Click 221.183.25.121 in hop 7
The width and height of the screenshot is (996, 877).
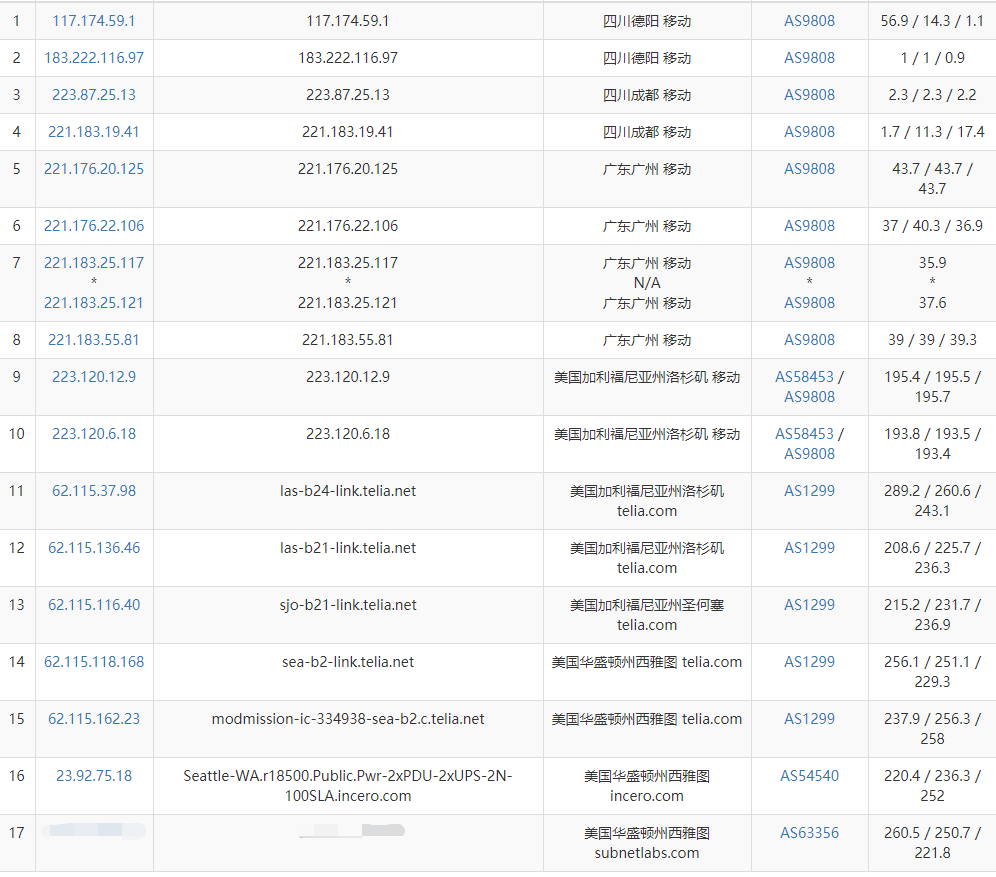click(x=93, y=303)
